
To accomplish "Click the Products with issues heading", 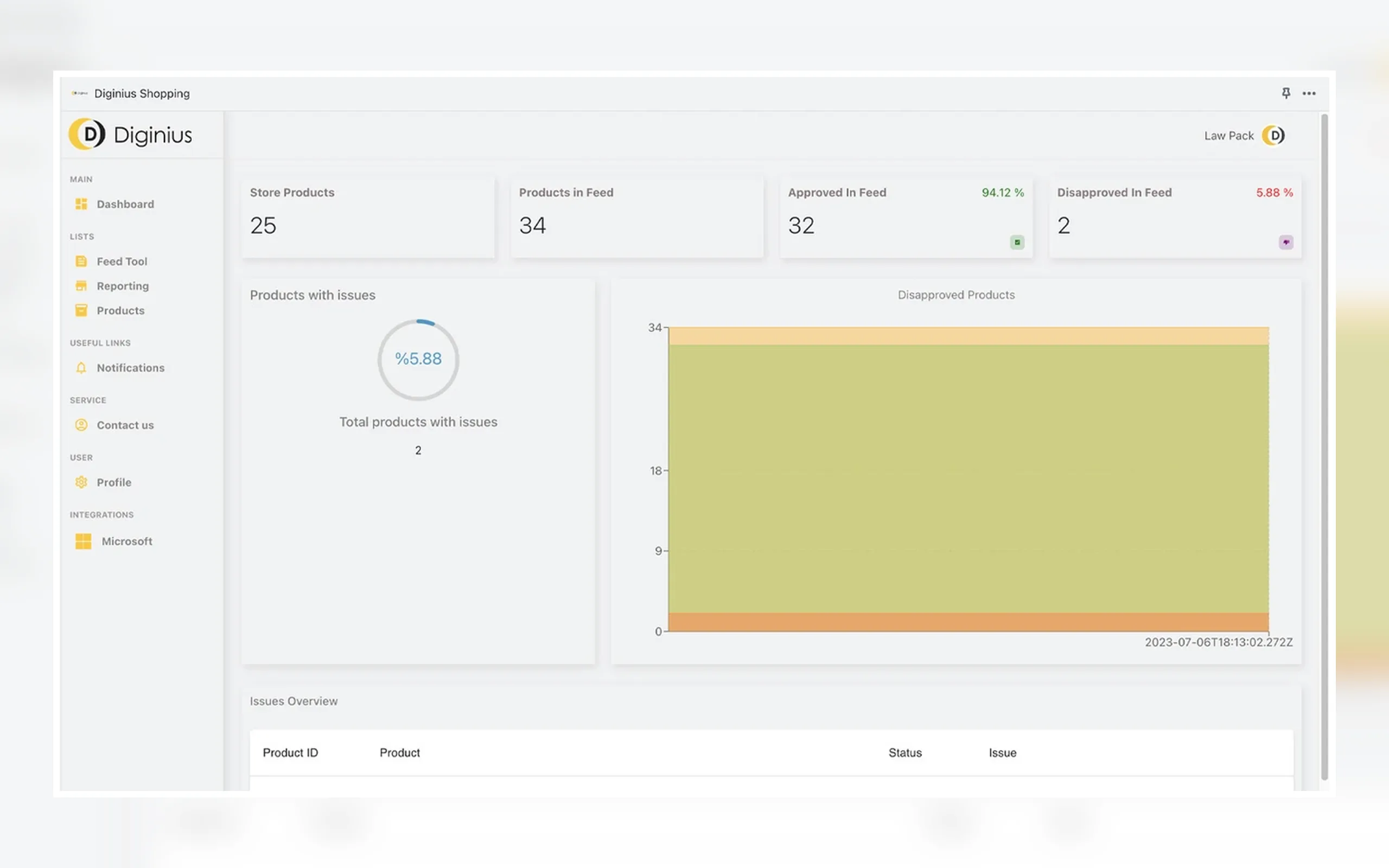I will coord(313,295).
